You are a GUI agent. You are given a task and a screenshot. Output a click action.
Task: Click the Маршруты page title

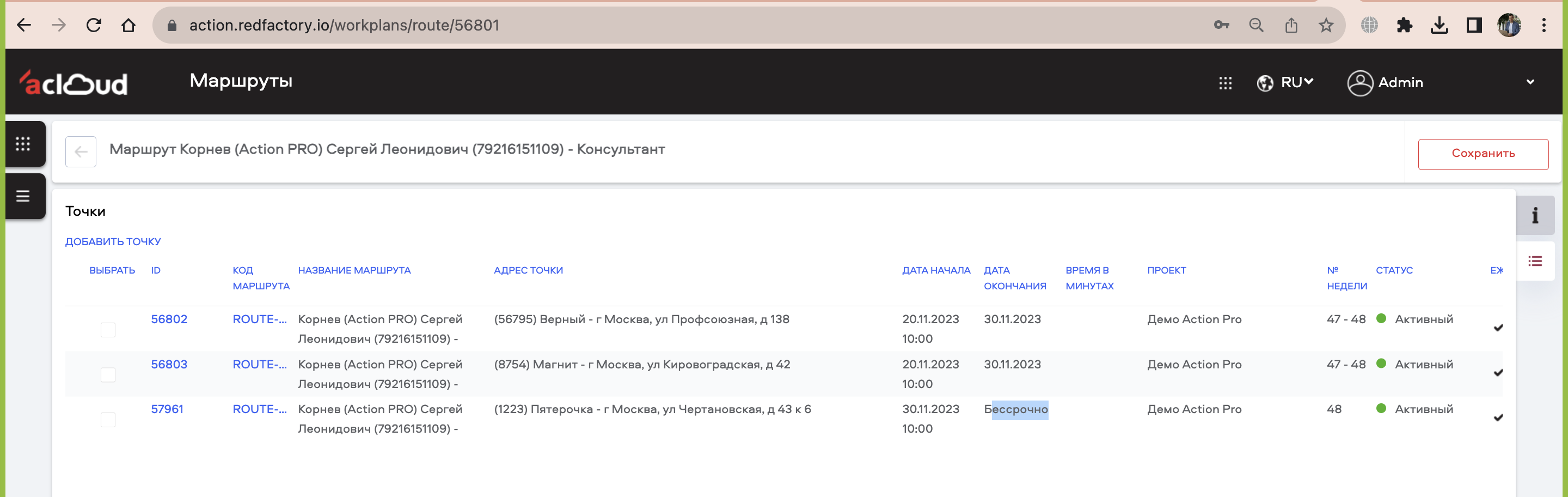241,81
